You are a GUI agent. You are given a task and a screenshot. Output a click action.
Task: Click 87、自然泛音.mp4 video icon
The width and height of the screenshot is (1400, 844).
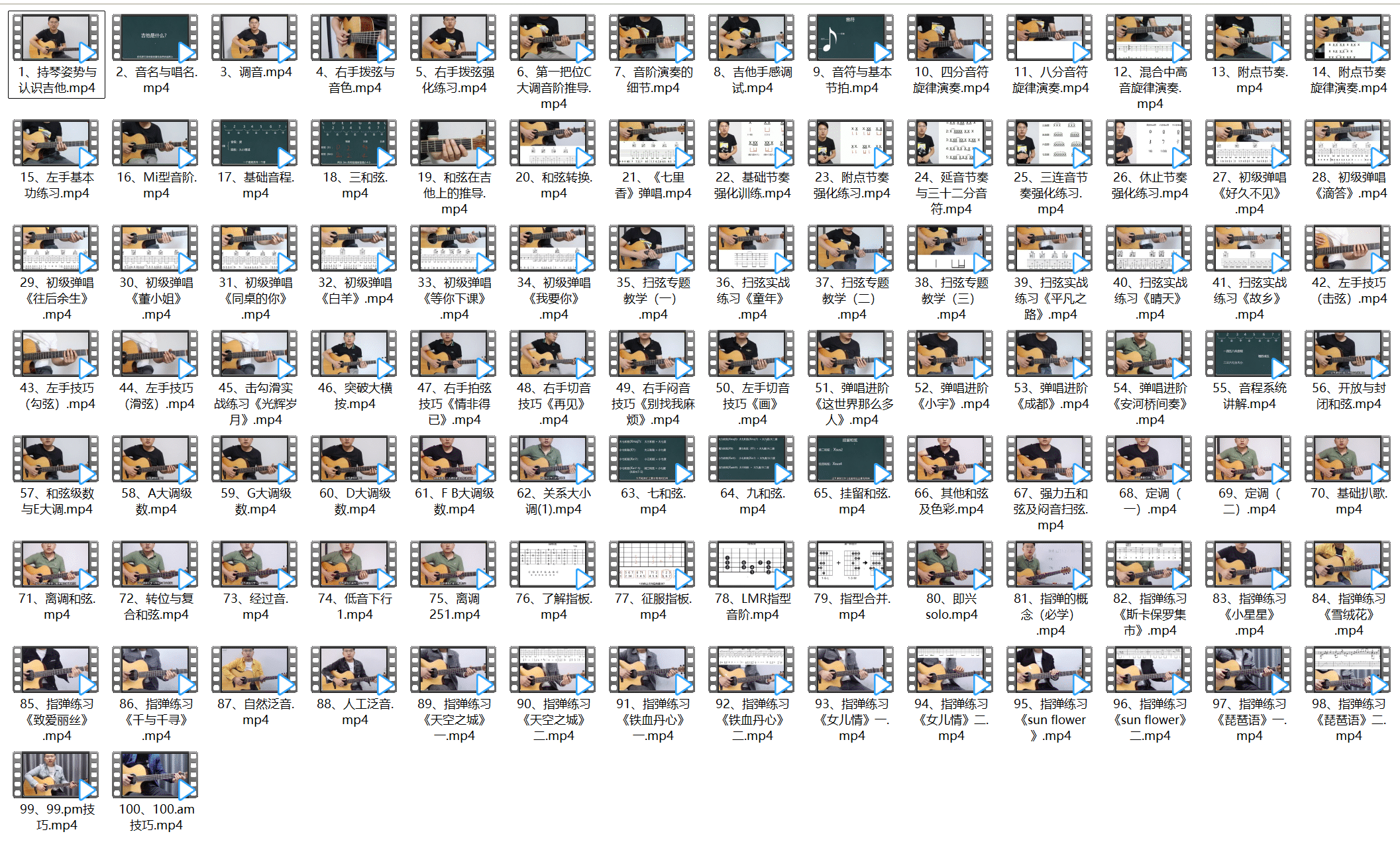(255, 670)
